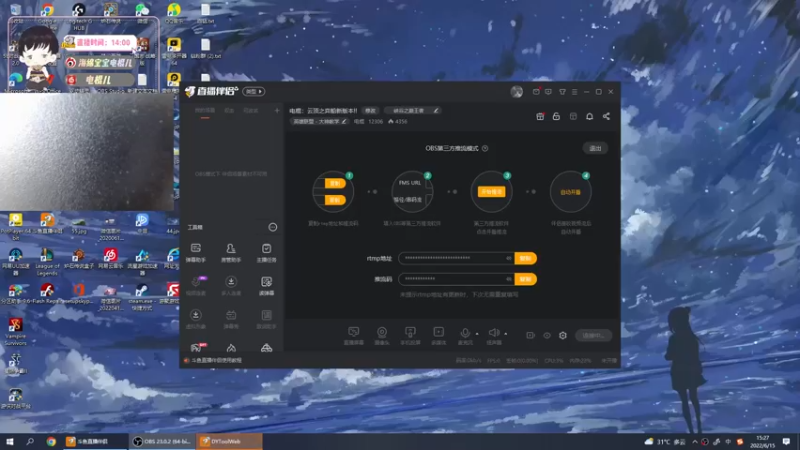The image size is (800, 450).
Task: Open the weather widget showing 31°C
Action: [x=665, y=442]
